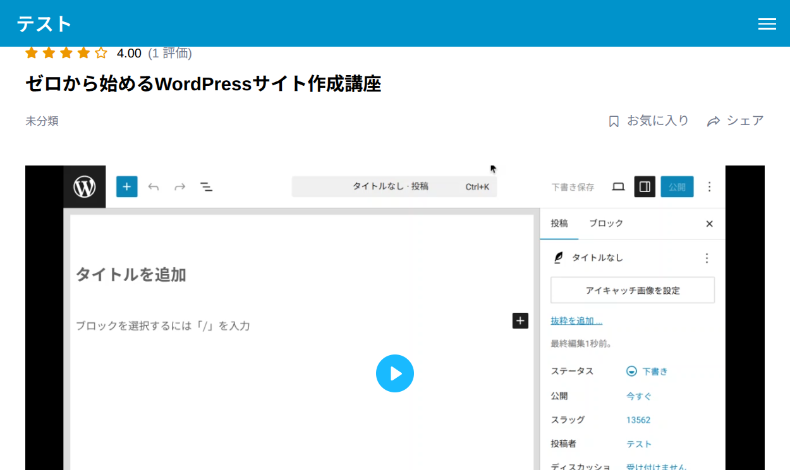Click the ブロックを選択するには paragraph placeholder
Viewport: 790px width, 470px height.
pyautogui.click(x=163, y=326)
